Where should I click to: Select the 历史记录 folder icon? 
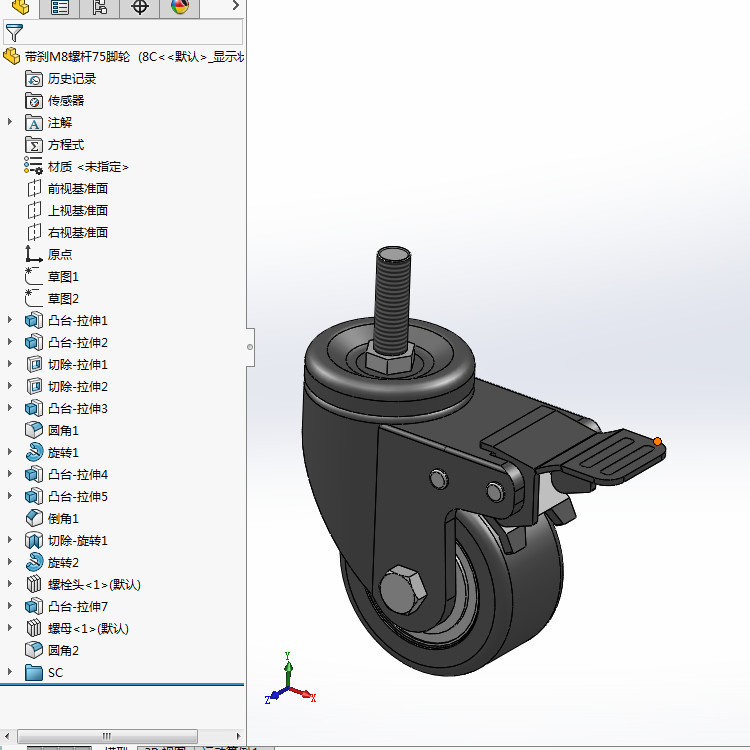click(x=34, y=78)
